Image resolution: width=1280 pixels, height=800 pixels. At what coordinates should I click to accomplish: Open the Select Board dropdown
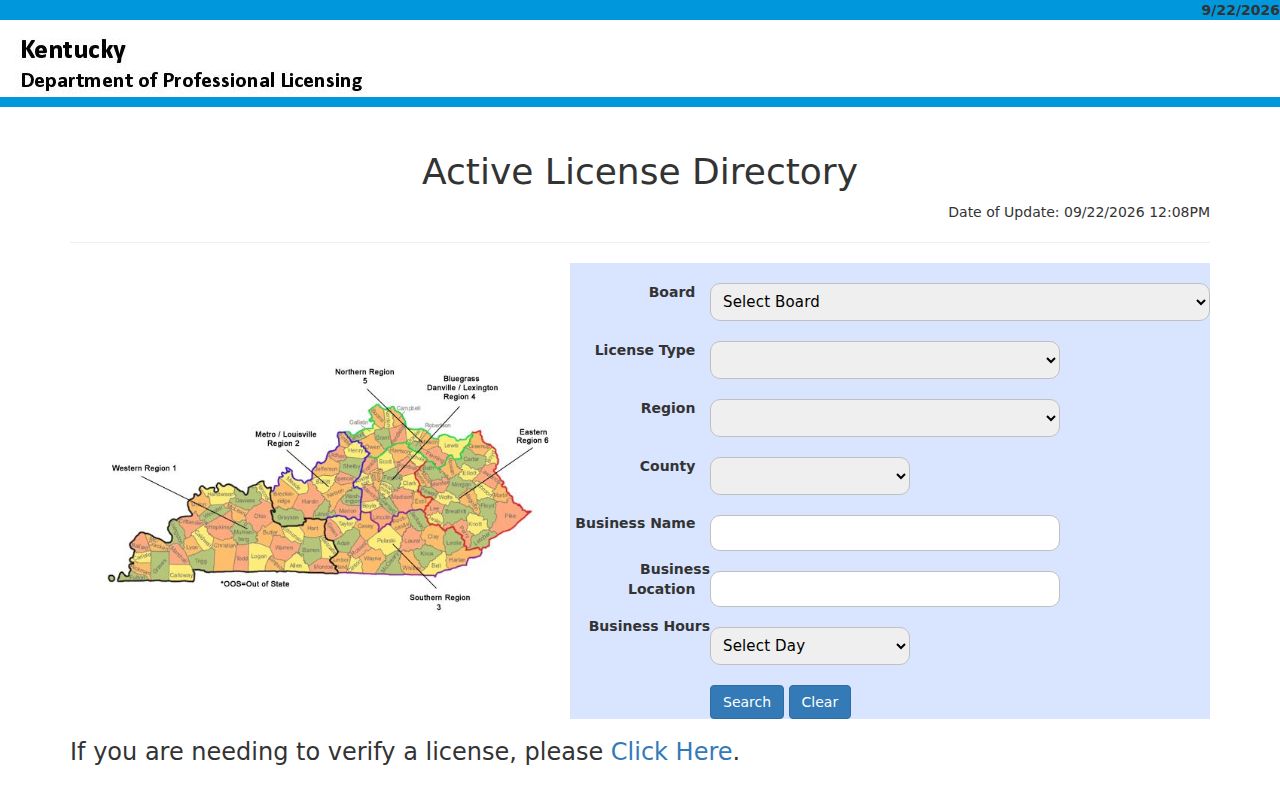click(x=959, y=302)
